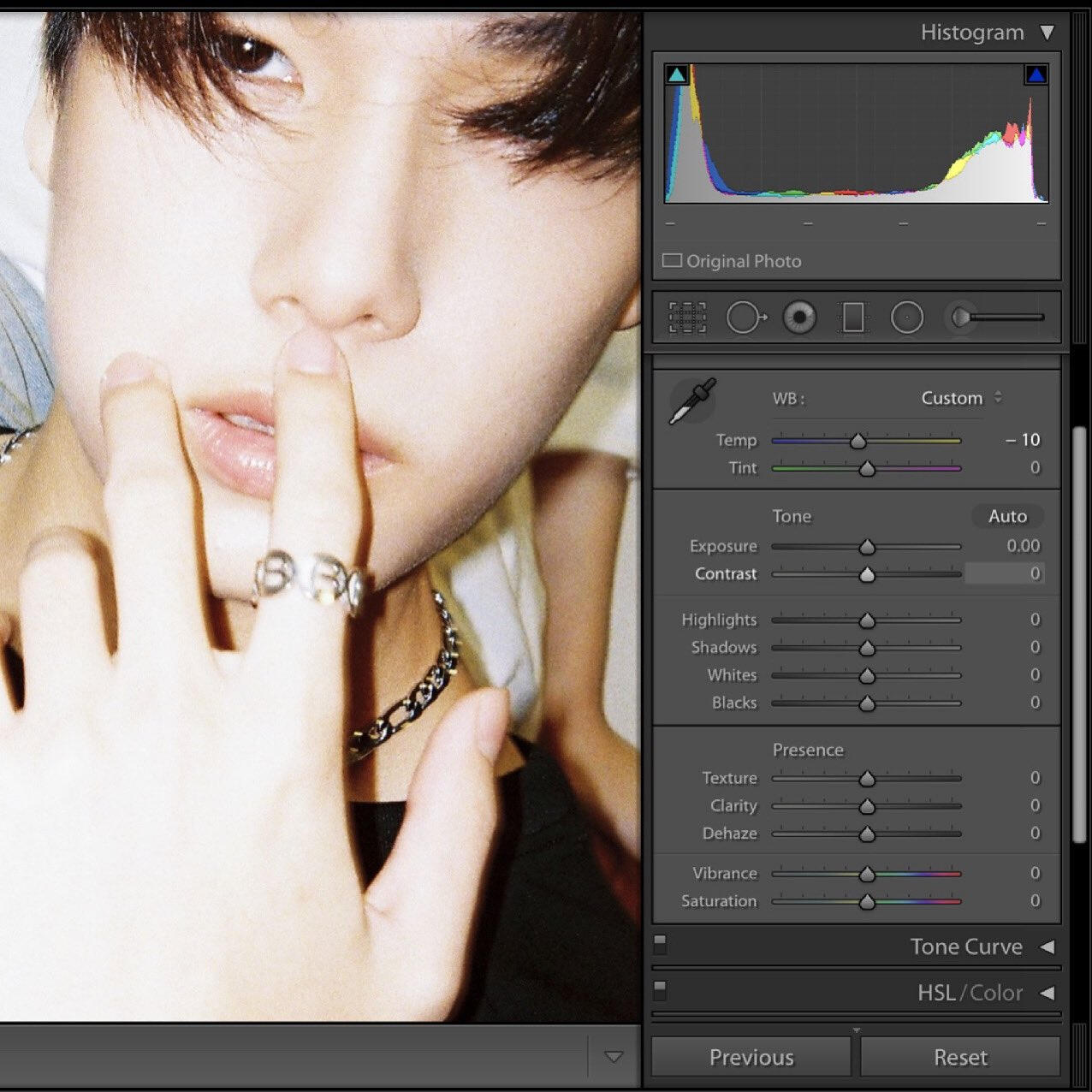Toggle shadow clipping indicator in histogram
The height and width of the screenshot is (1092, 1092).
677,74
